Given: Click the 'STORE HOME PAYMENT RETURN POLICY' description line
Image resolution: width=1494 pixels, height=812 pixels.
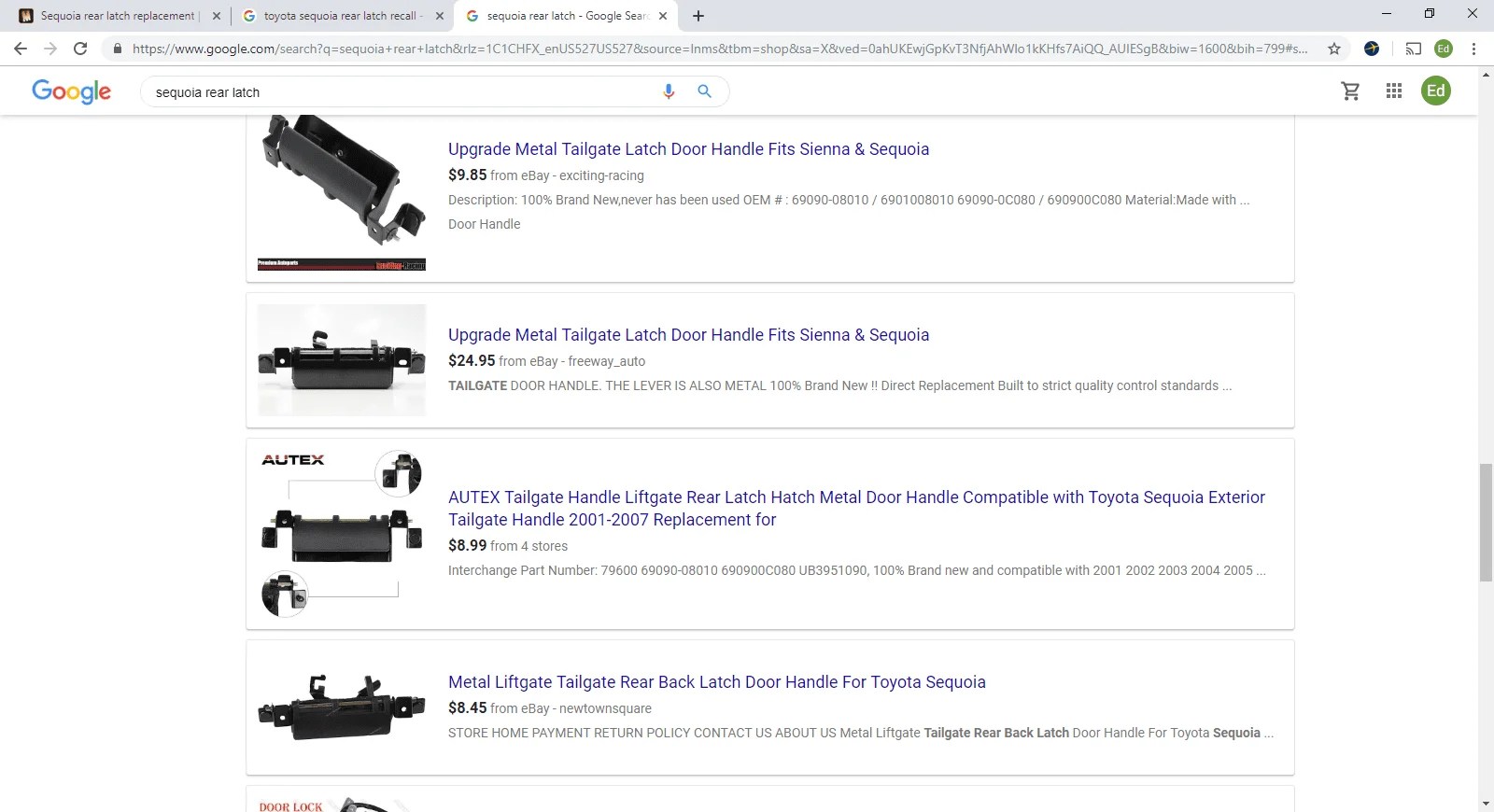Looking at the screenshot, I should (861, 733).
